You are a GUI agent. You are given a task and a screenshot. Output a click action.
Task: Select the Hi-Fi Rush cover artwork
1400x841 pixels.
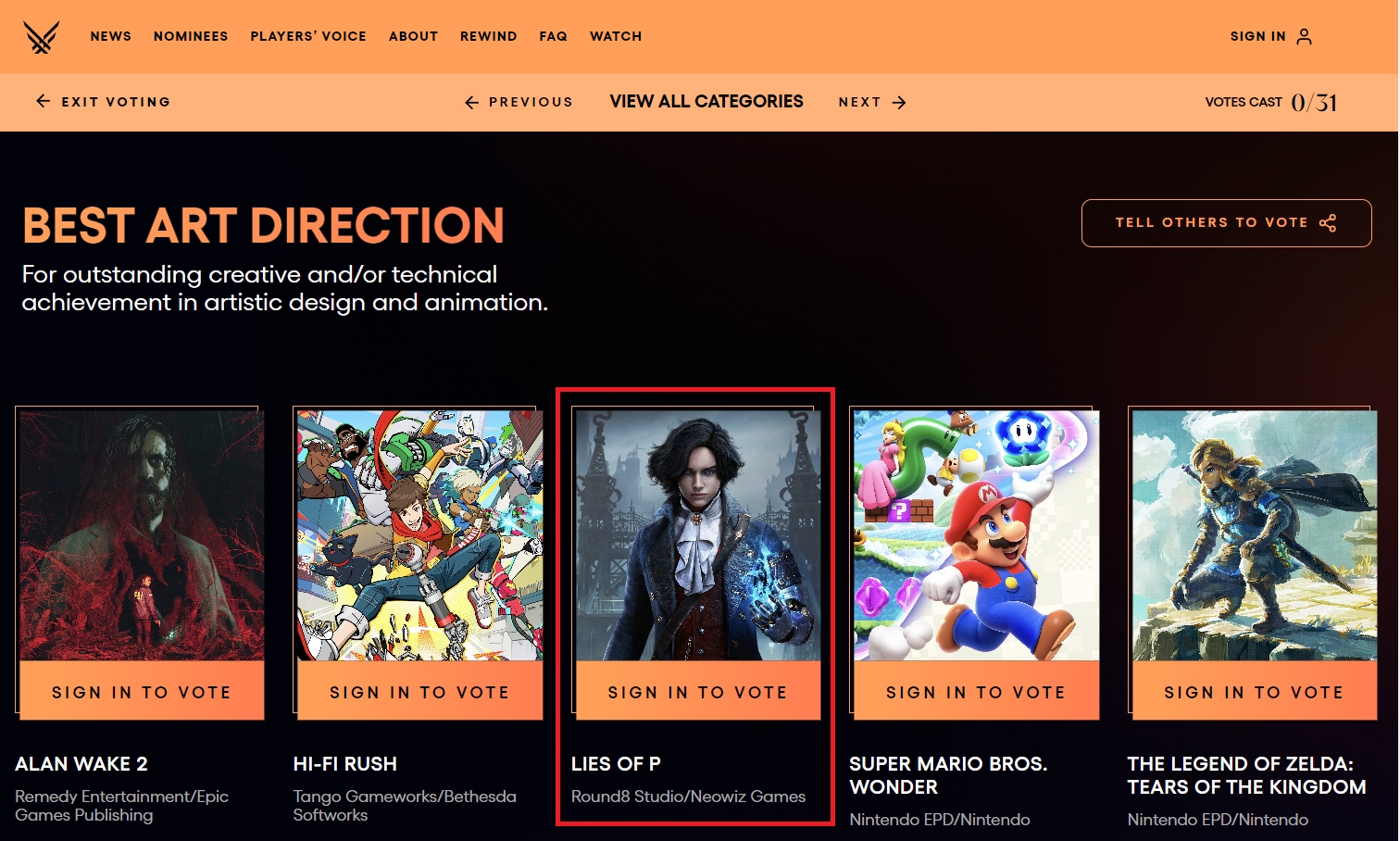(x=419, y=535)
